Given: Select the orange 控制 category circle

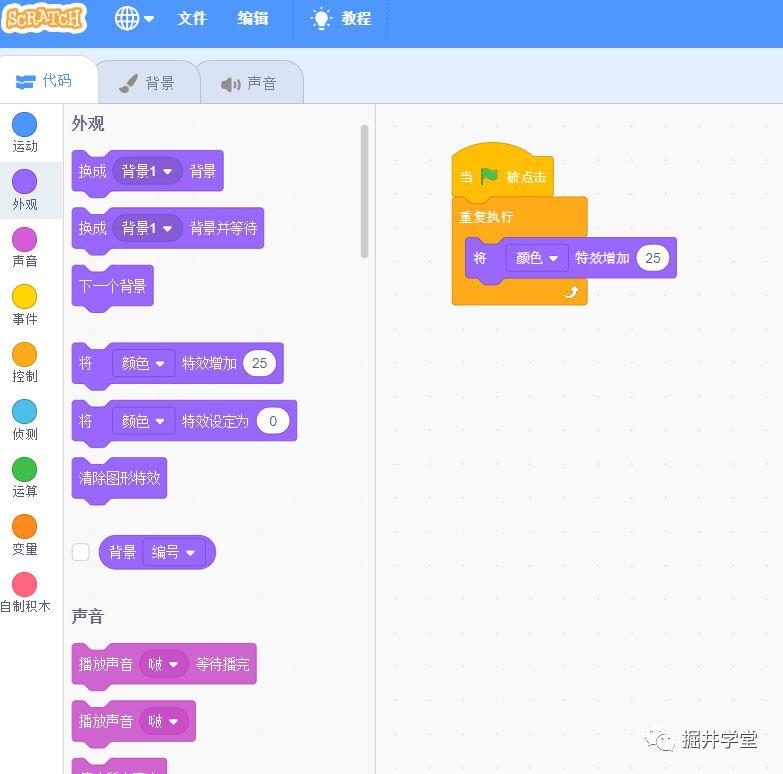Looking at the screenshot, I should [x=24, y=354].
